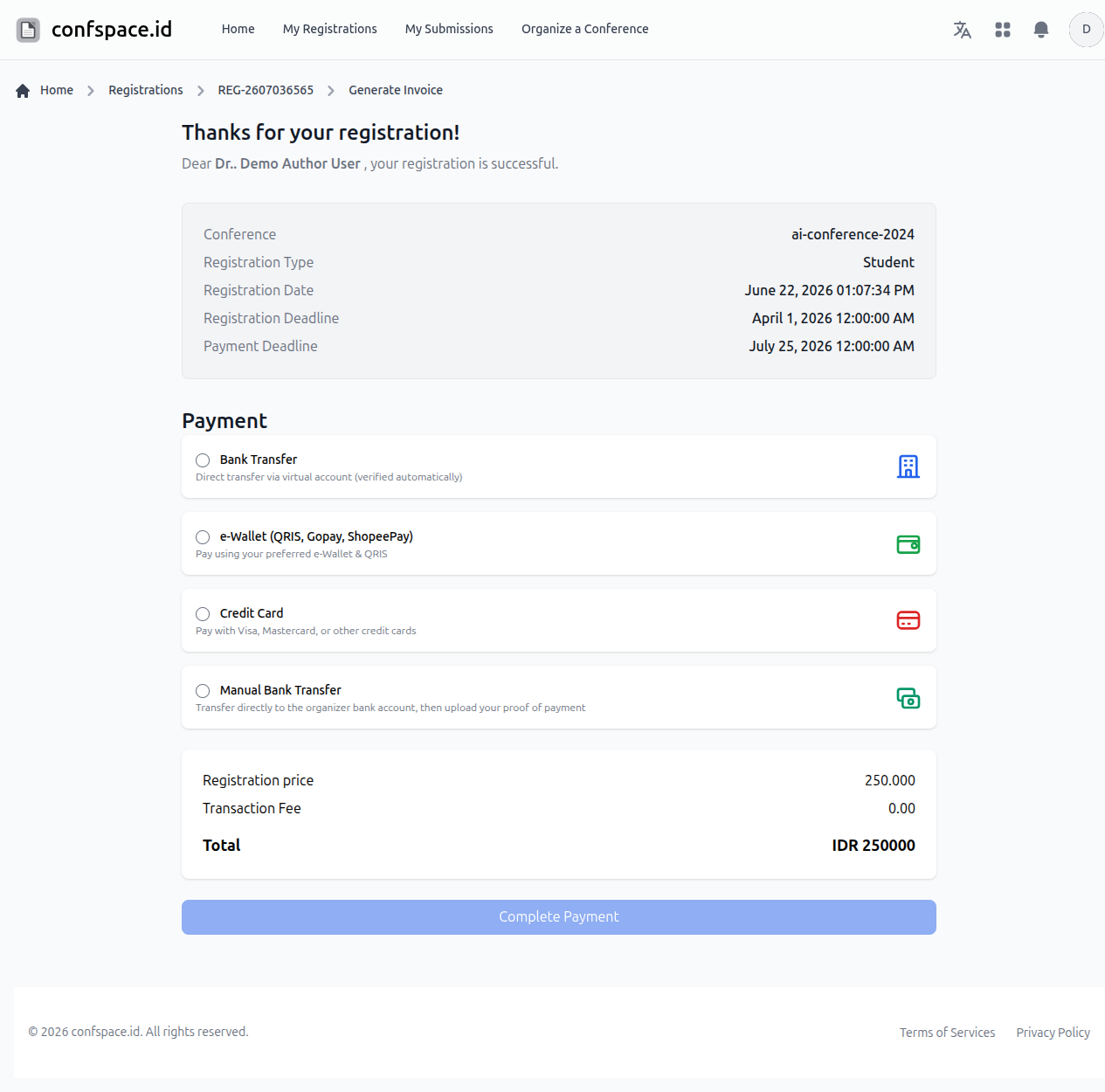Click the Student registration type value
This screenshot has width=1105, height=1092.
pos(888,262)
